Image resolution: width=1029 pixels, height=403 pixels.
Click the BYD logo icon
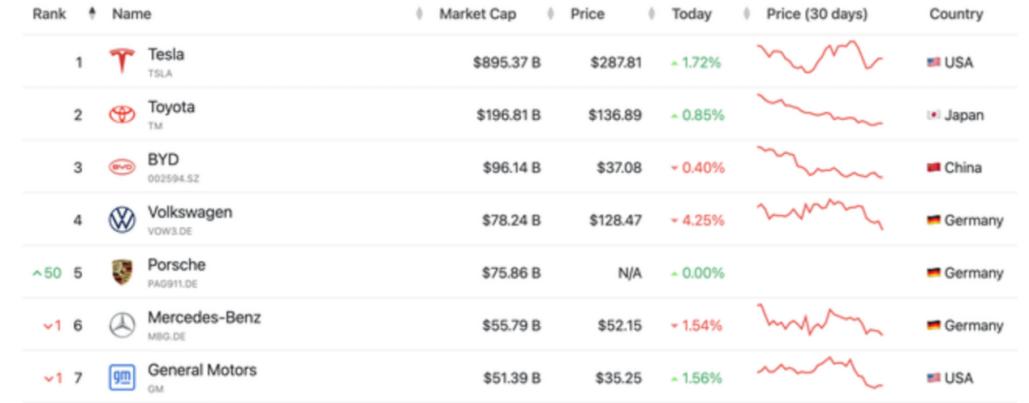pyautogui.click(x=121, y=167)
